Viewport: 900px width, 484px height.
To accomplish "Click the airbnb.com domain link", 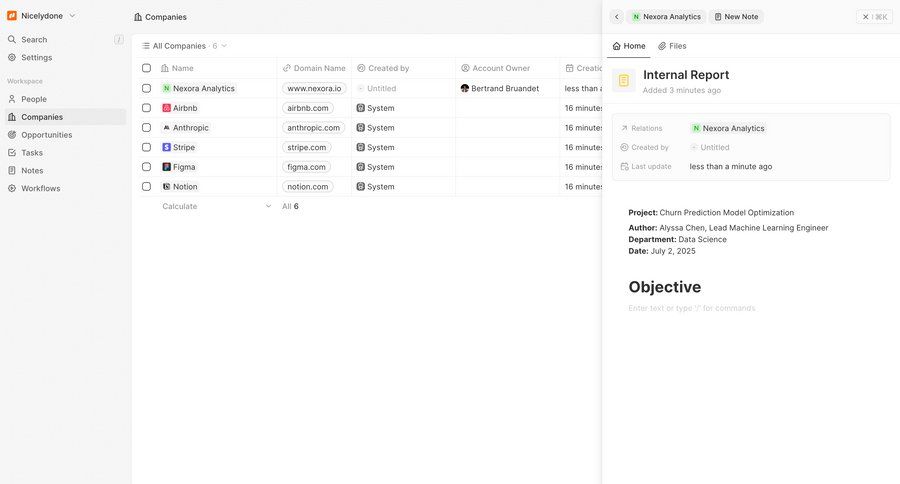I will pos(308,108).
